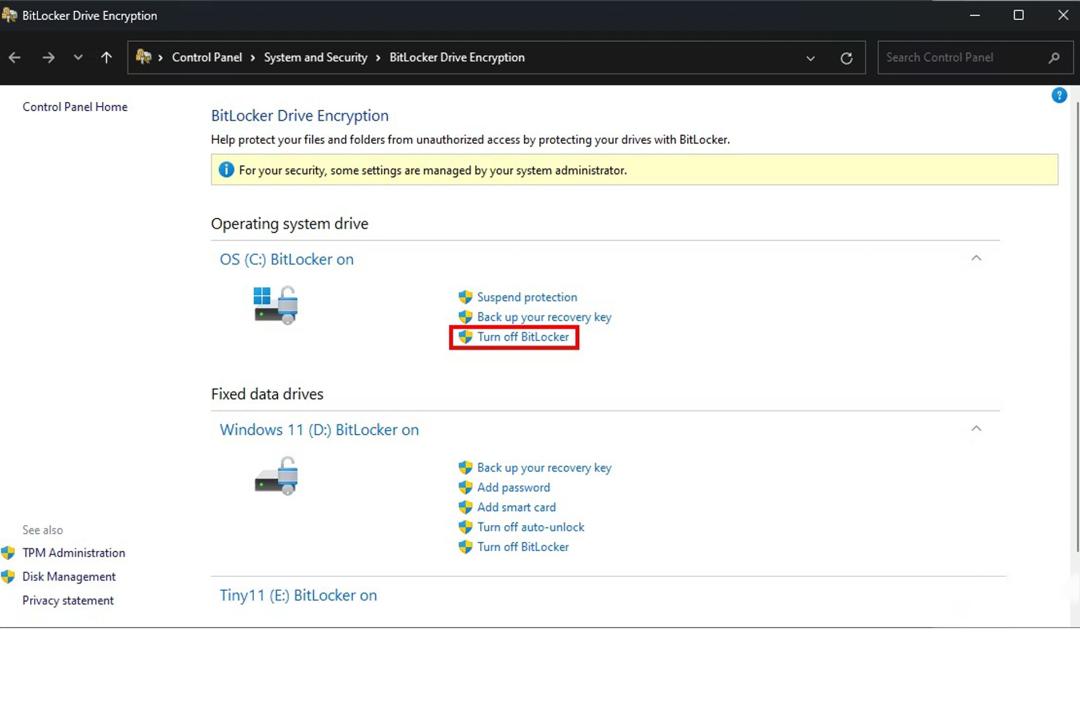Collapse the Windows 11 (D:) section

coord(976,429)
